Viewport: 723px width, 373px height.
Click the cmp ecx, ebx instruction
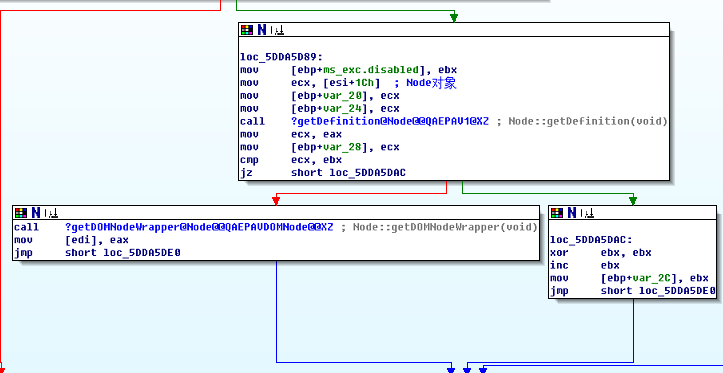click(291, 160)
